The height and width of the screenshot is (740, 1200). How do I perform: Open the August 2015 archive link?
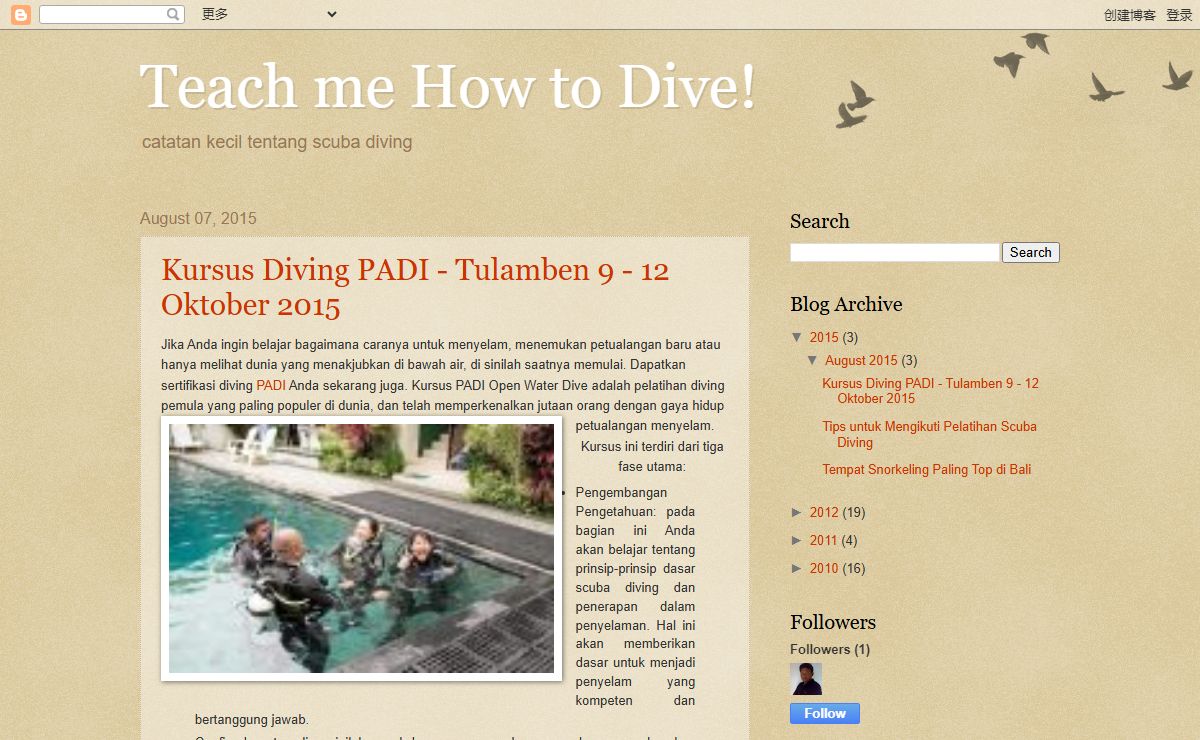[861, 360]
